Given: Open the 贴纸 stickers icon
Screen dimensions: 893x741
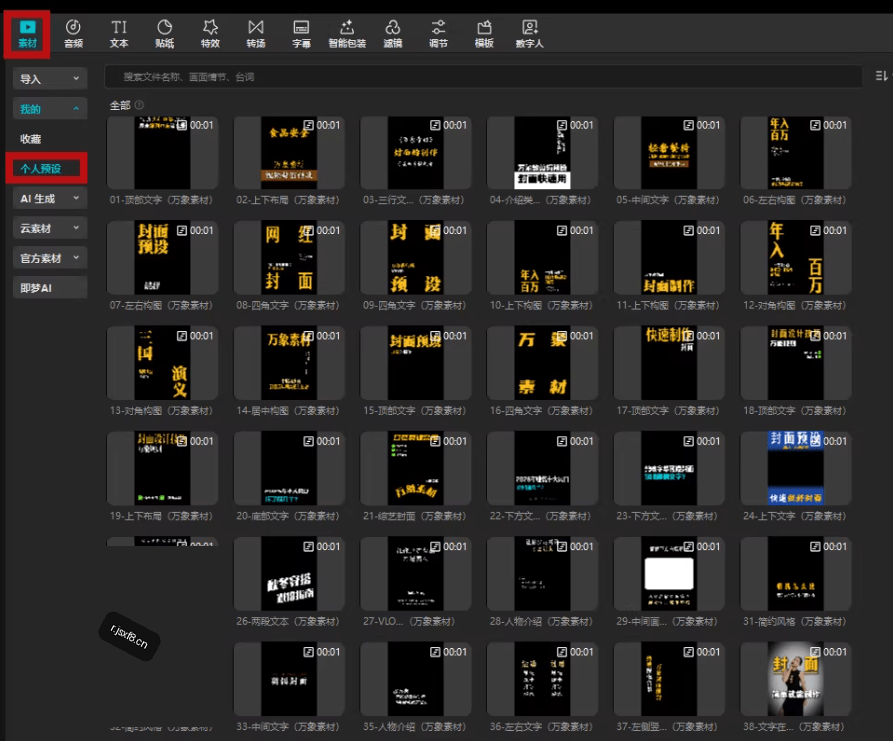Looking at the screenshot, I should 165,34.
